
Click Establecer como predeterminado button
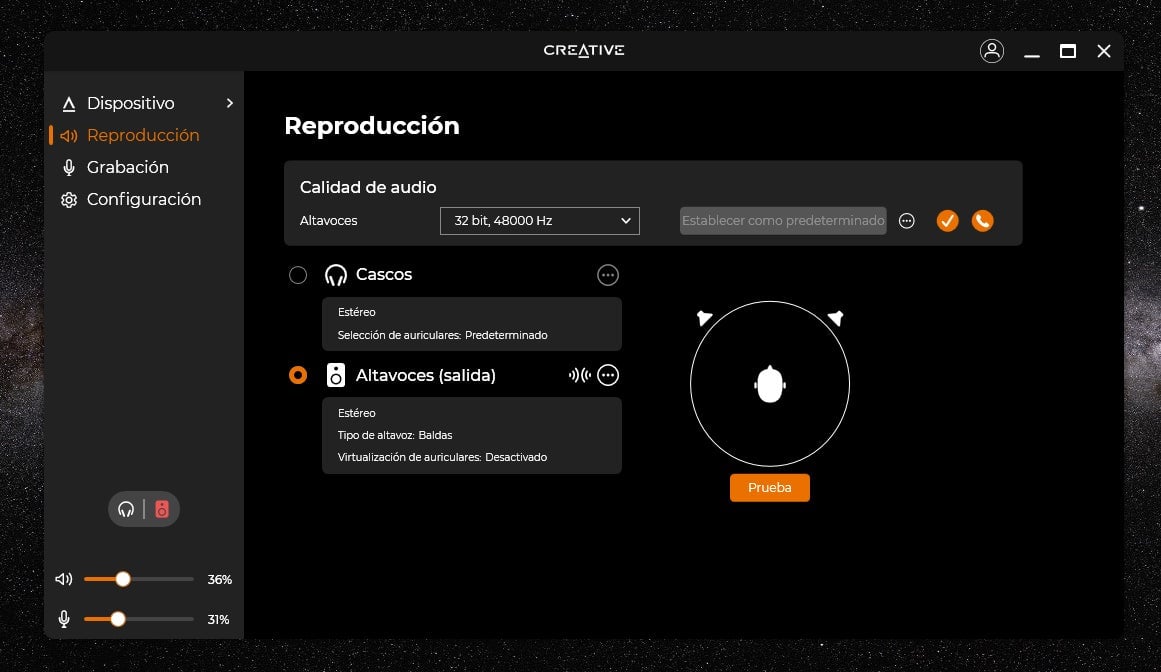click(783, 221)
